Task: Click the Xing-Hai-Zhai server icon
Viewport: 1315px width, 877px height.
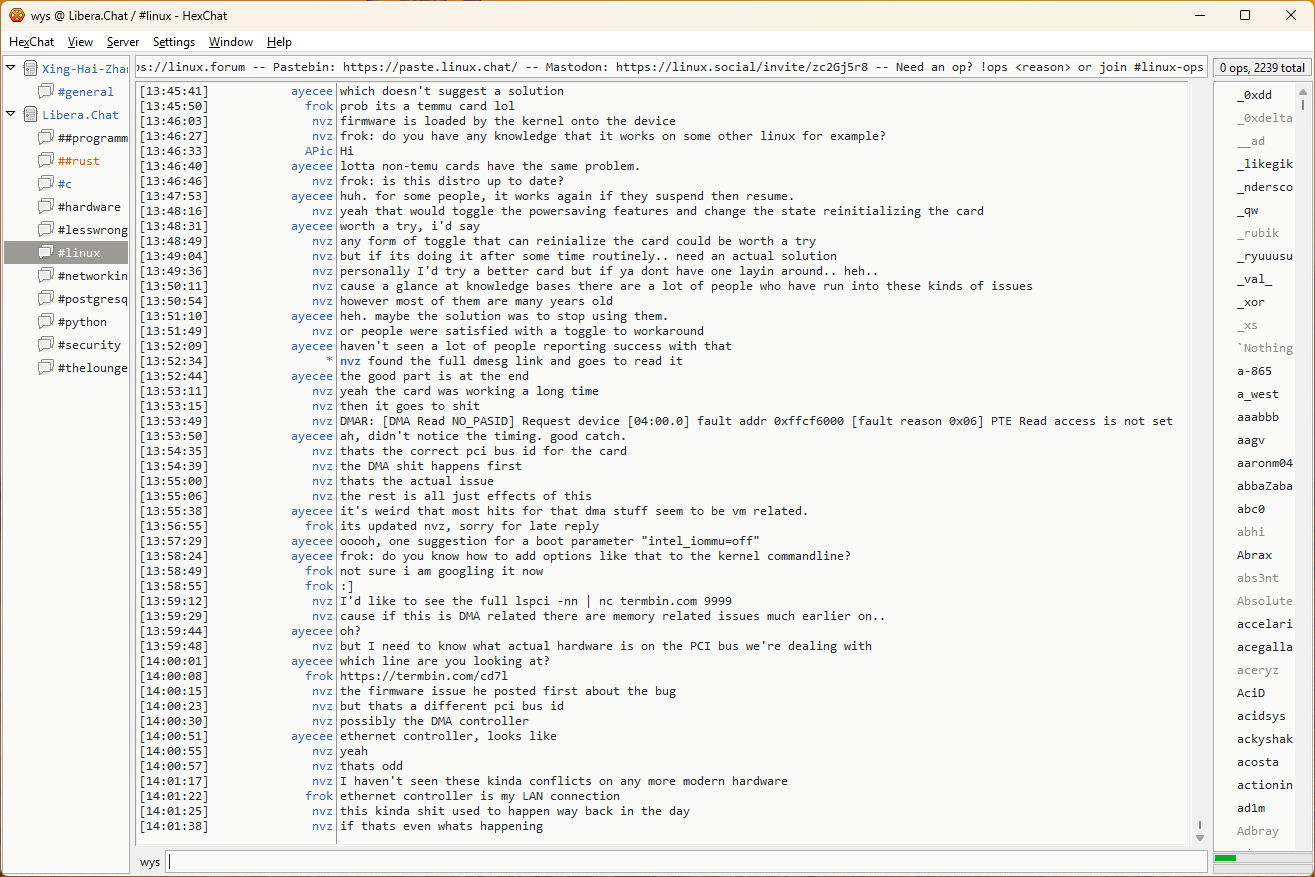Action: 30,69
